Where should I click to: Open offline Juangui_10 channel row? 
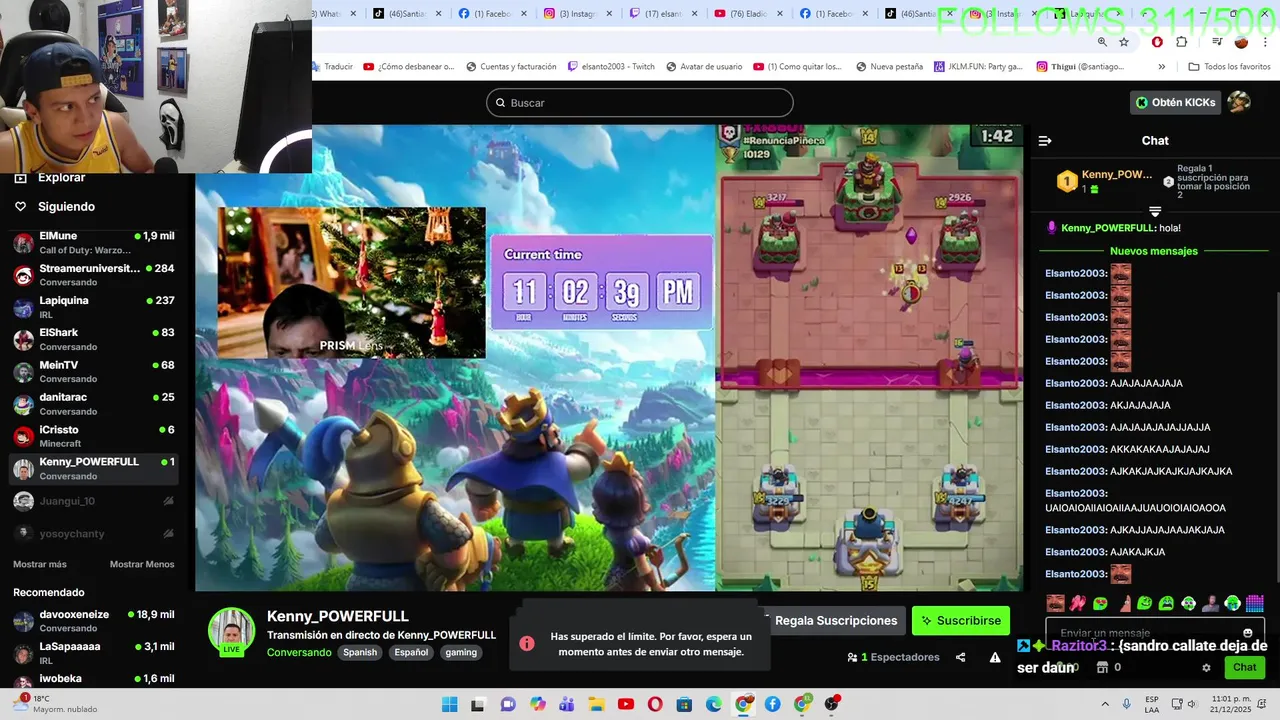(x=94, y=501)
